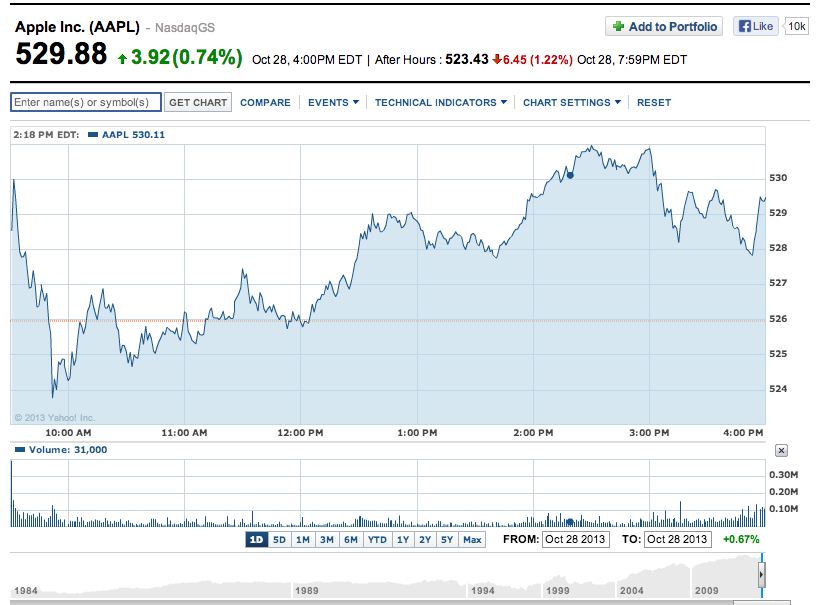
Task: Click the symbol name input field
Action: click(85, 102)
